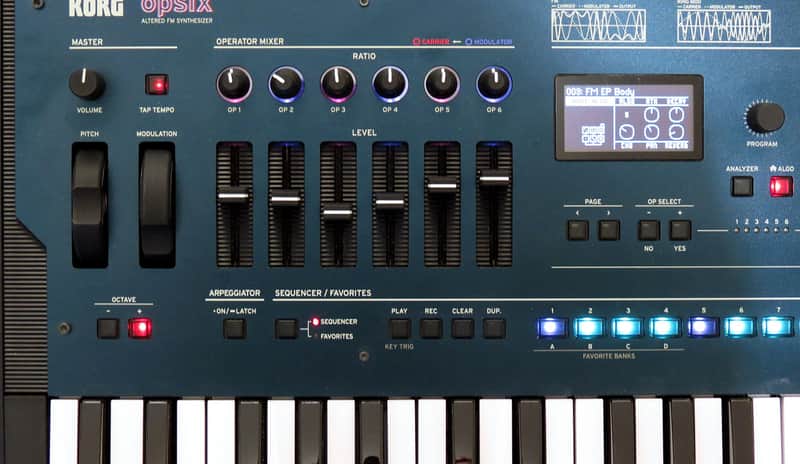Click the Octave minus button
The width and height of the screenshot is (800, 464).
[108, 328]
